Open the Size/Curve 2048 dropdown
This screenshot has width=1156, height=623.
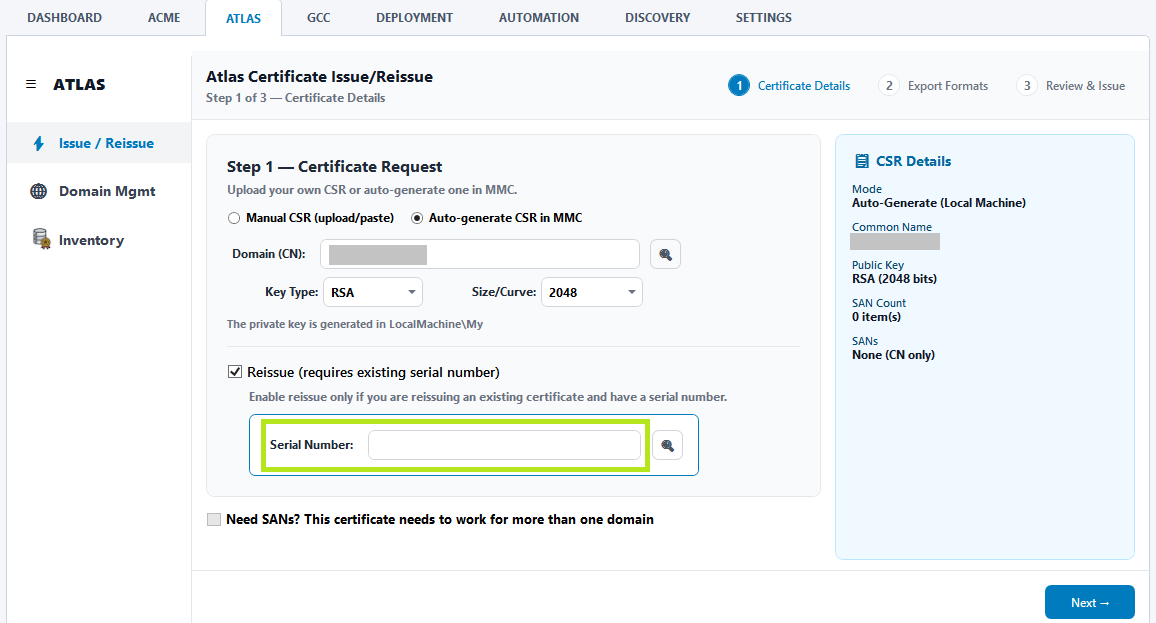point(592,292)
